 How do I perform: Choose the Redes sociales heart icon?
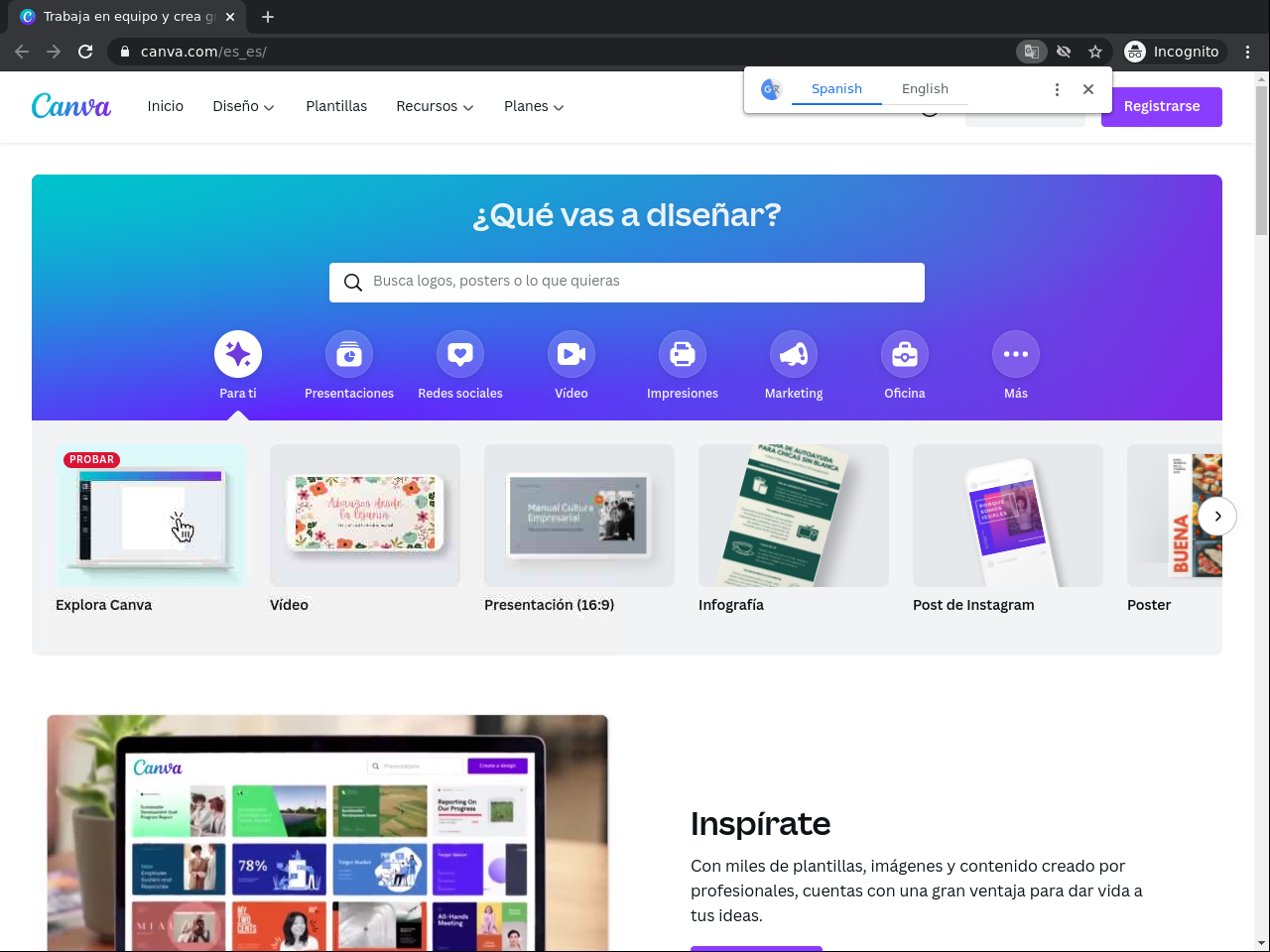(460, 354)
